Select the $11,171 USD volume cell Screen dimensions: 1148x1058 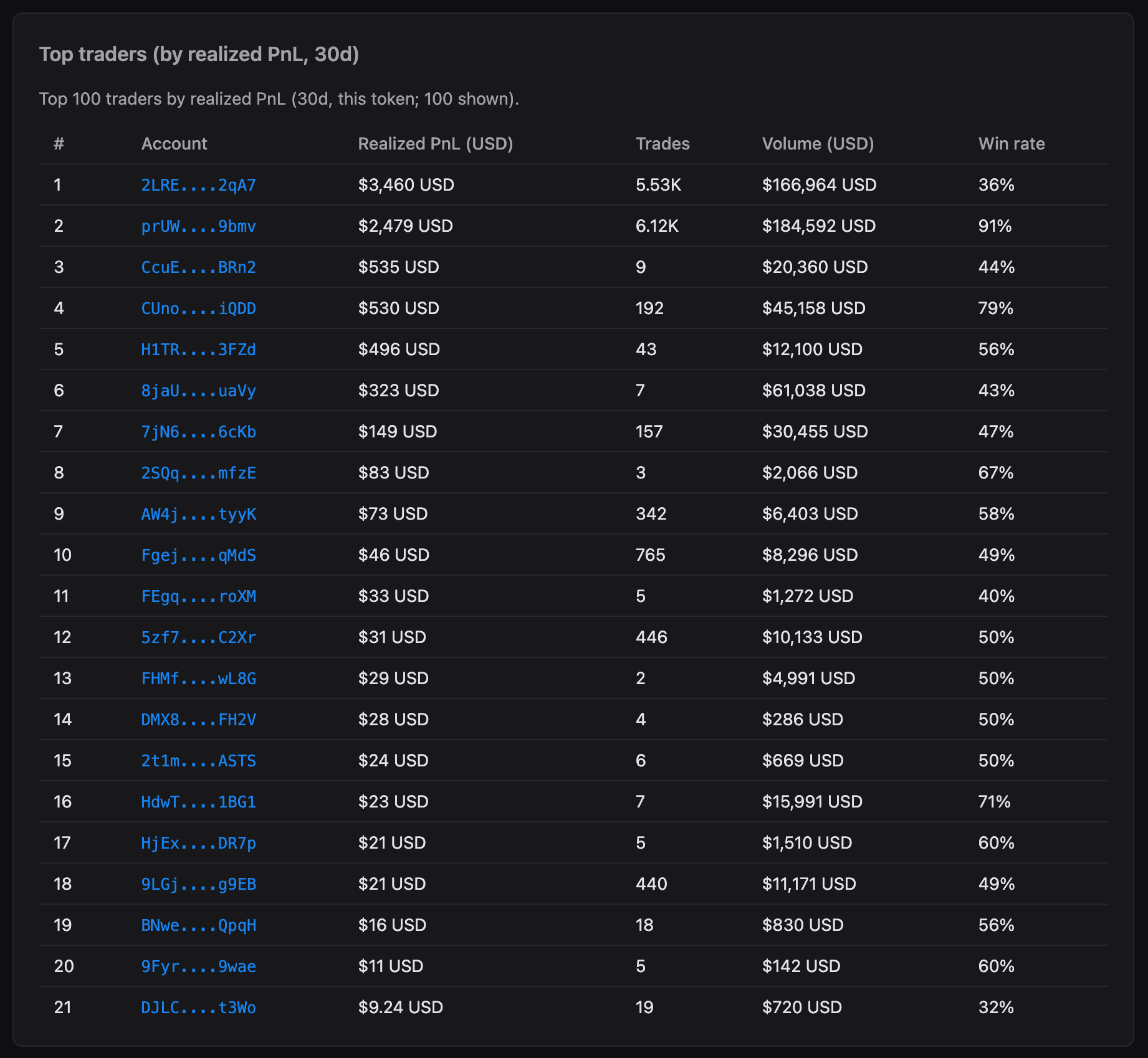pos(809,884)
